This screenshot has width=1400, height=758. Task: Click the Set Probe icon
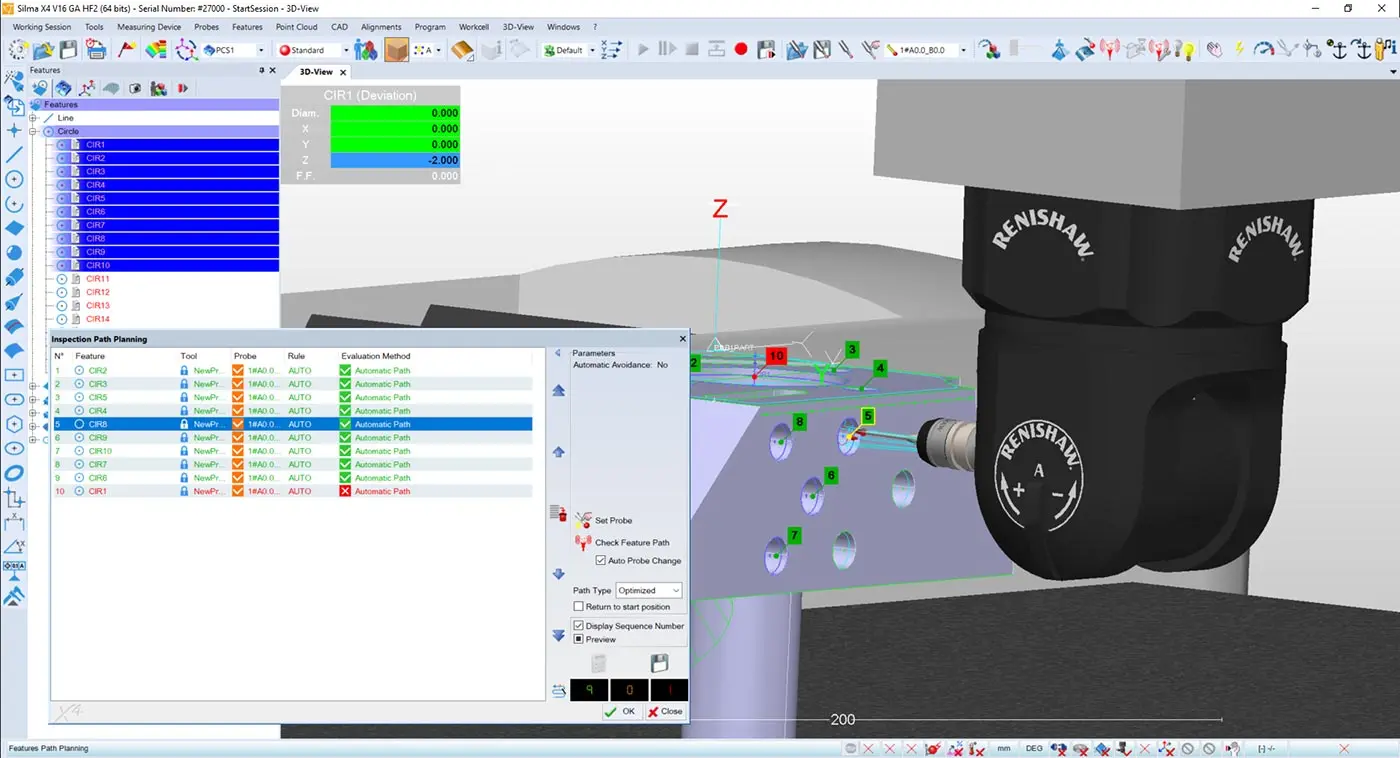coord(583,520)
